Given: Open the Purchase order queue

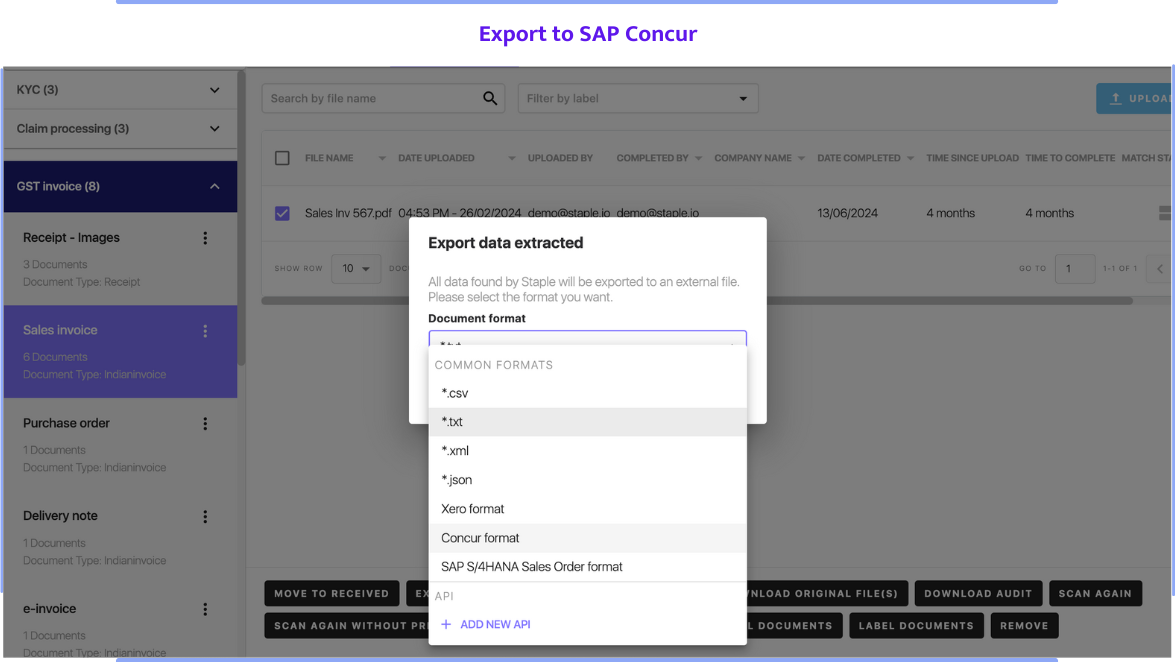Looking at the screenshot, I should pos(120,445).
